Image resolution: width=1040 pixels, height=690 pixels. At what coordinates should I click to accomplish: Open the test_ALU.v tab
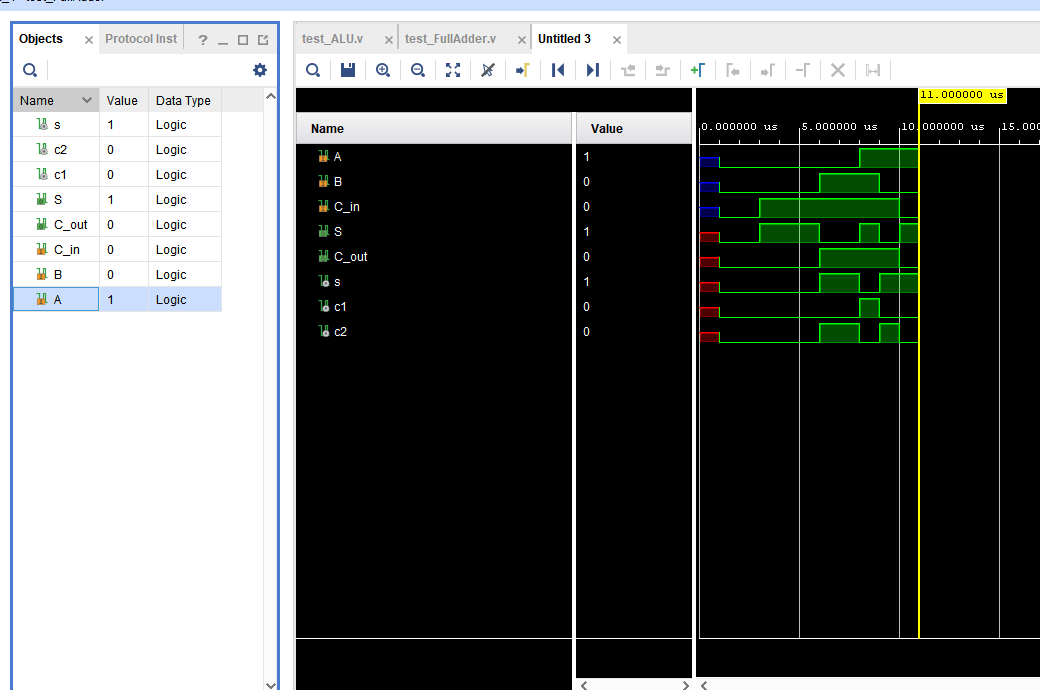pyautogui.click(x=332, y=38)
